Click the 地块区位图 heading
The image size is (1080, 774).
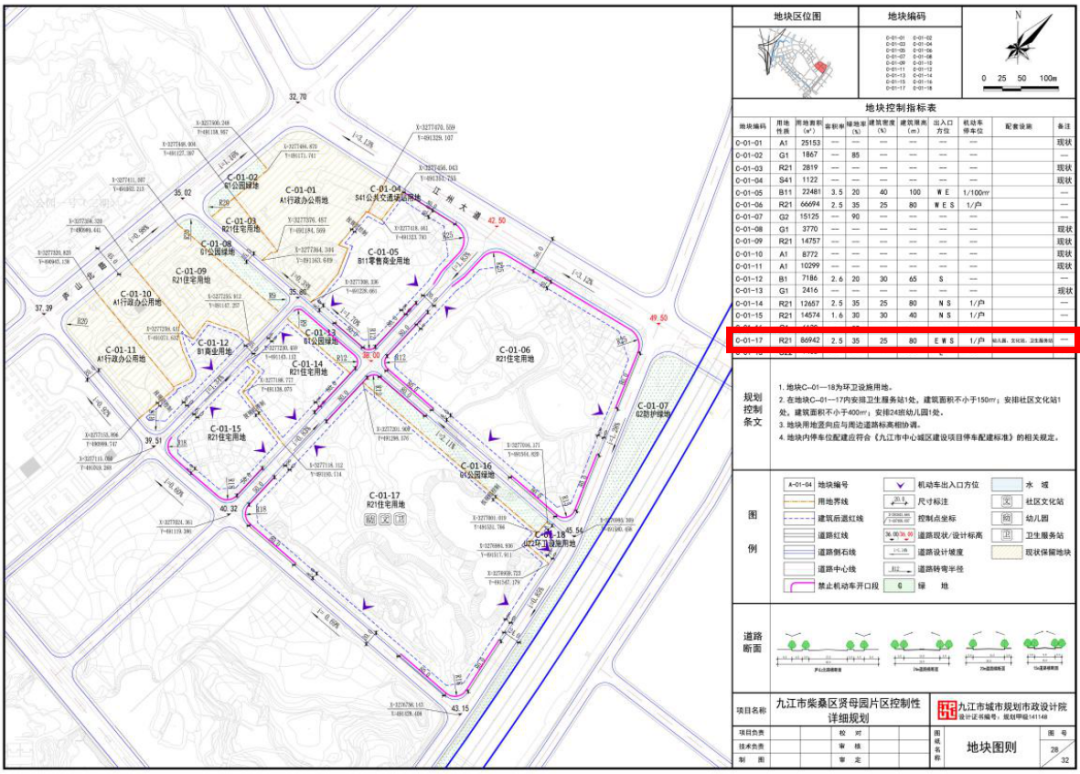[x=797, y=17]
